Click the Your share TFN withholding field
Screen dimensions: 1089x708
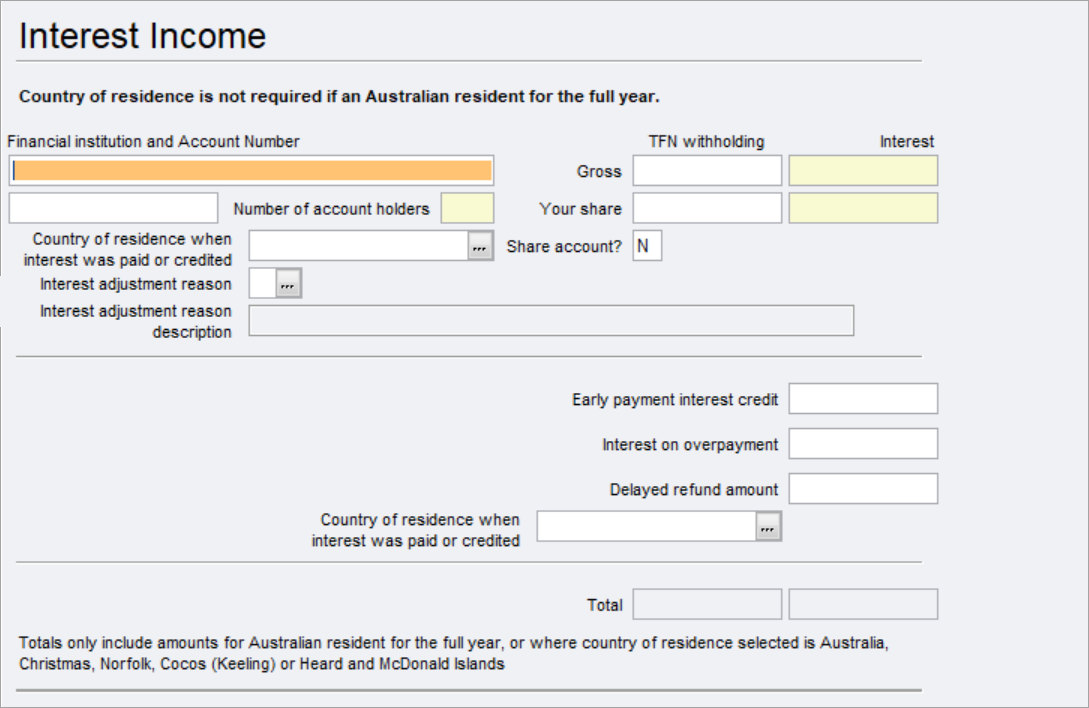point(705,208)
